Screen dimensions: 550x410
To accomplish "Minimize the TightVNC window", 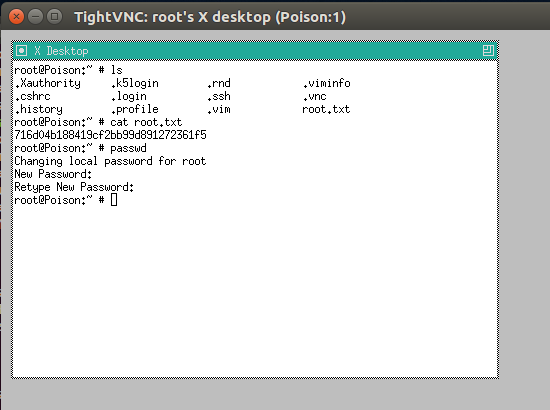I will [x=35, y=16].
